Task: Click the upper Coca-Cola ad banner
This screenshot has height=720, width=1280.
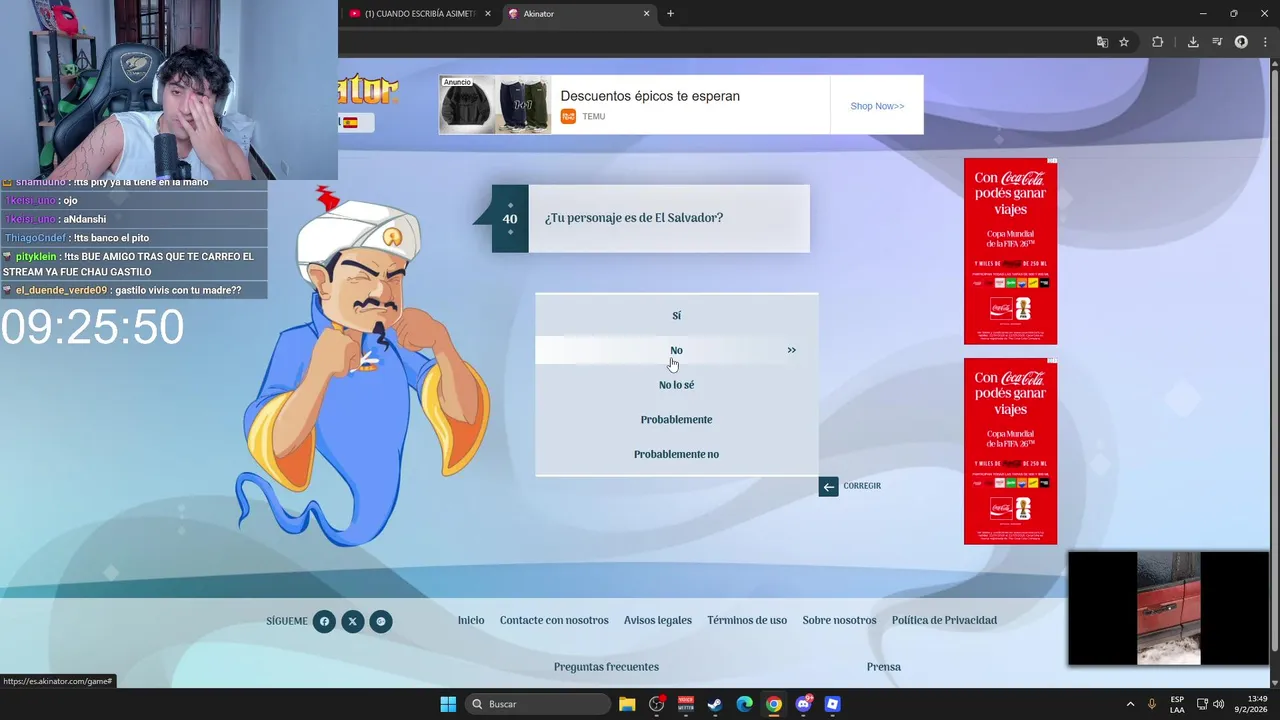Action: (1010, 251)
